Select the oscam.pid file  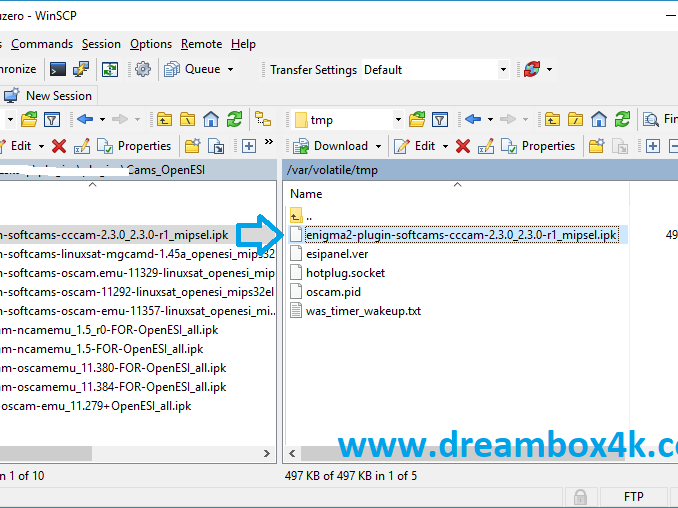click(x=333, y=292)
